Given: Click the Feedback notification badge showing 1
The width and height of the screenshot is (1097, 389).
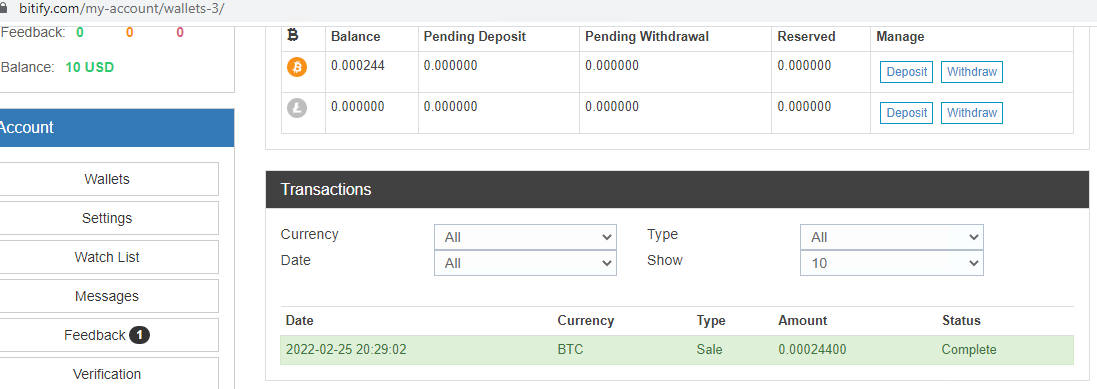Looking at the screenshot, I should (x=139, y=335).
